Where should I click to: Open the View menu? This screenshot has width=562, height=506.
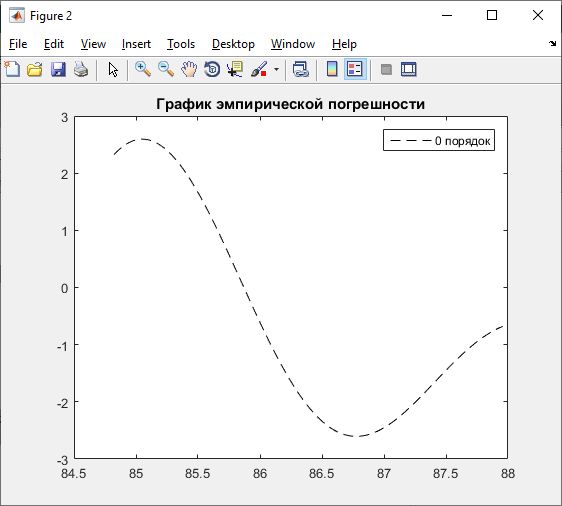(x=93, y=44)
